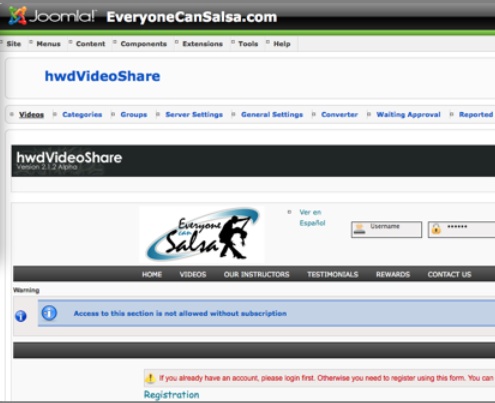Screen dimensions: 495x403
Task: Click the Ver en Español link
Action: tap(312, 217)
